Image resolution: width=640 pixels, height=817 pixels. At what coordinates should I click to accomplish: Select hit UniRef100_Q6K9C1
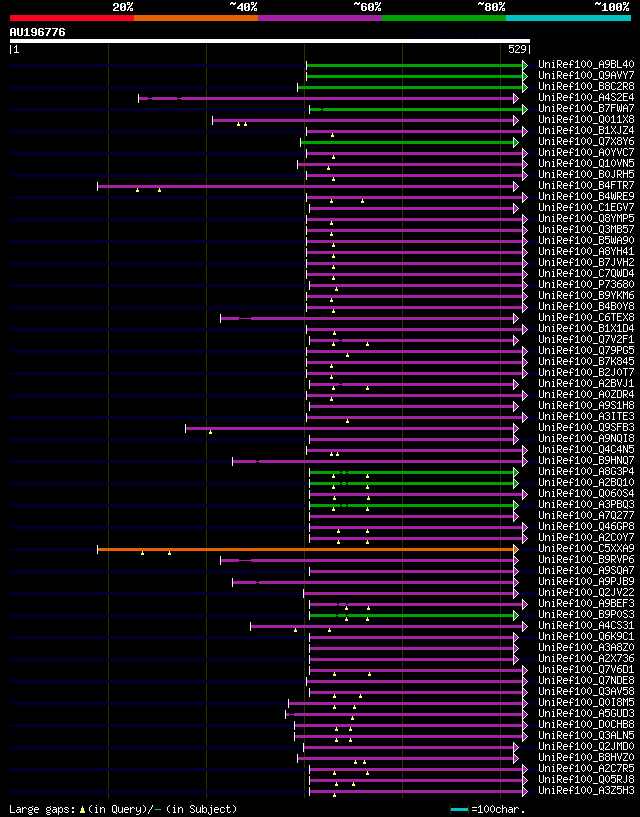point(586,637)
